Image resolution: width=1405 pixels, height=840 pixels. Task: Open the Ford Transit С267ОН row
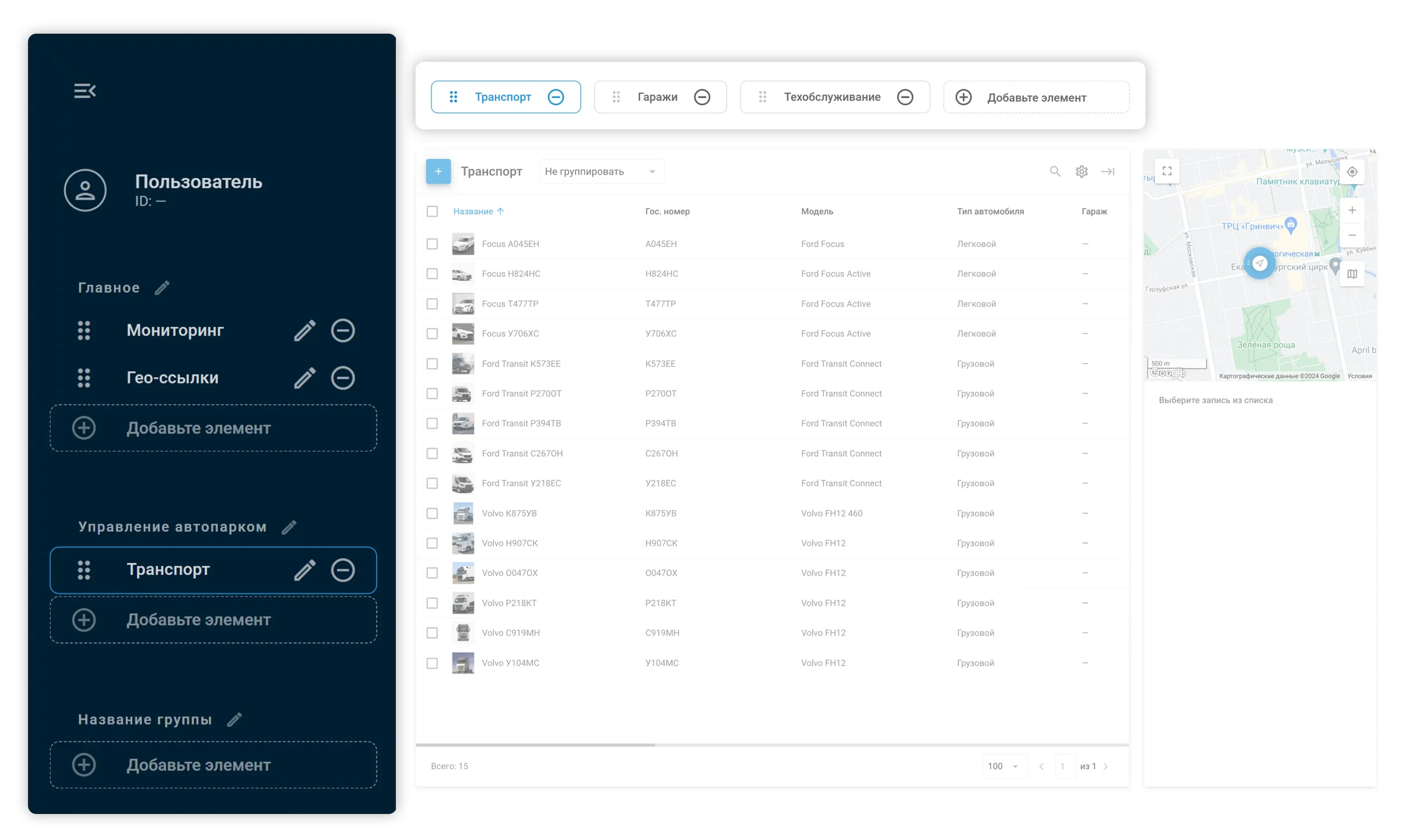772,453
